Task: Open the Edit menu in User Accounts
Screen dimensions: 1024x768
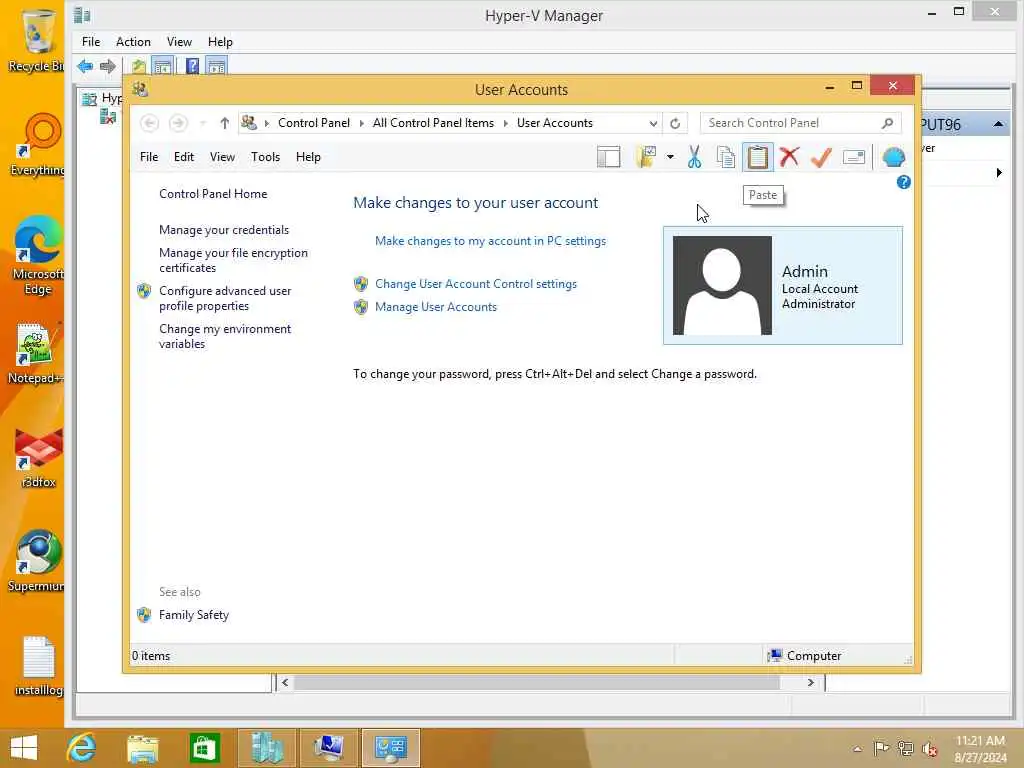Action: [x=184, y=157]
